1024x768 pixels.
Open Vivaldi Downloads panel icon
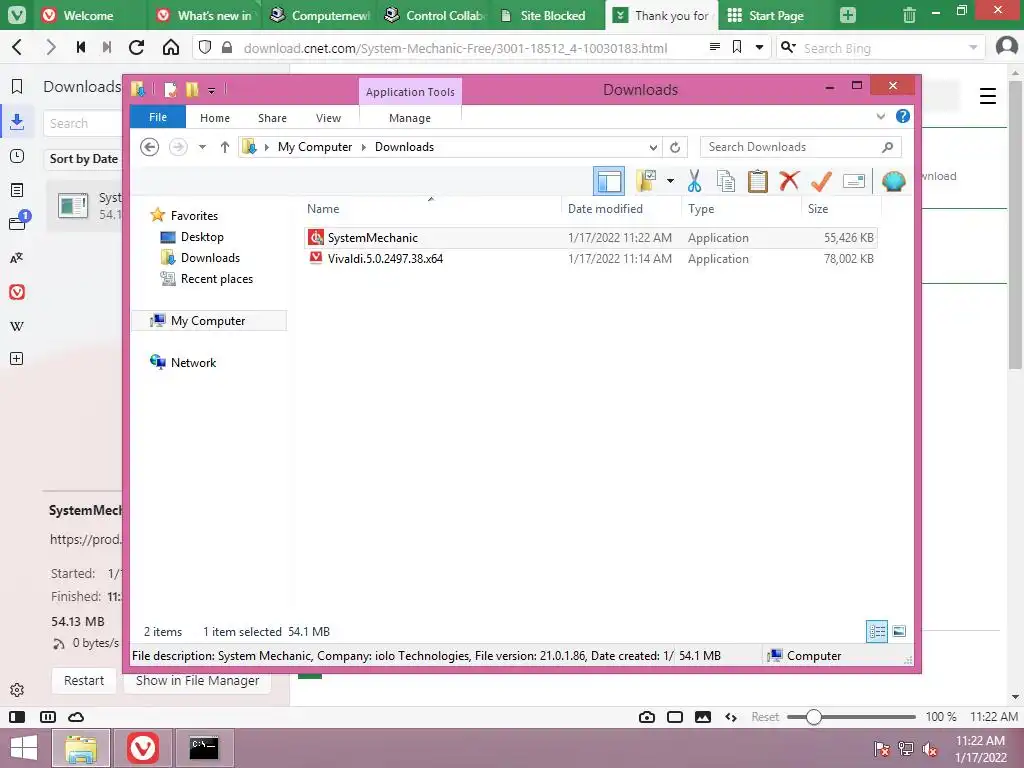click(17, 121)
